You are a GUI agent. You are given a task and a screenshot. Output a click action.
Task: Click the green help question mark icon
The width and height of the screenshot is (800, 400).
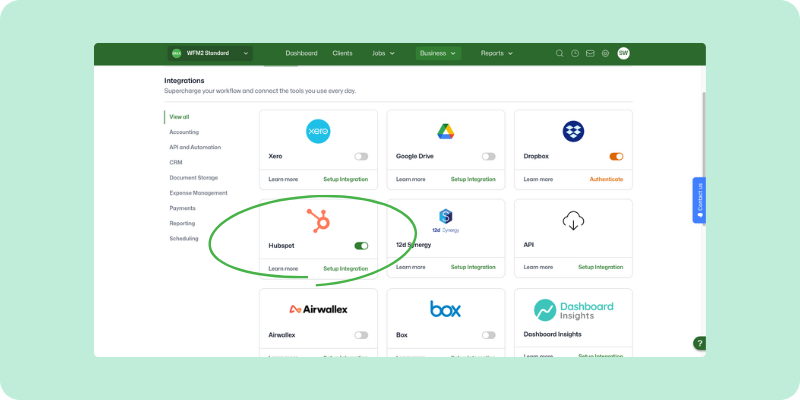tap(699, 343)
